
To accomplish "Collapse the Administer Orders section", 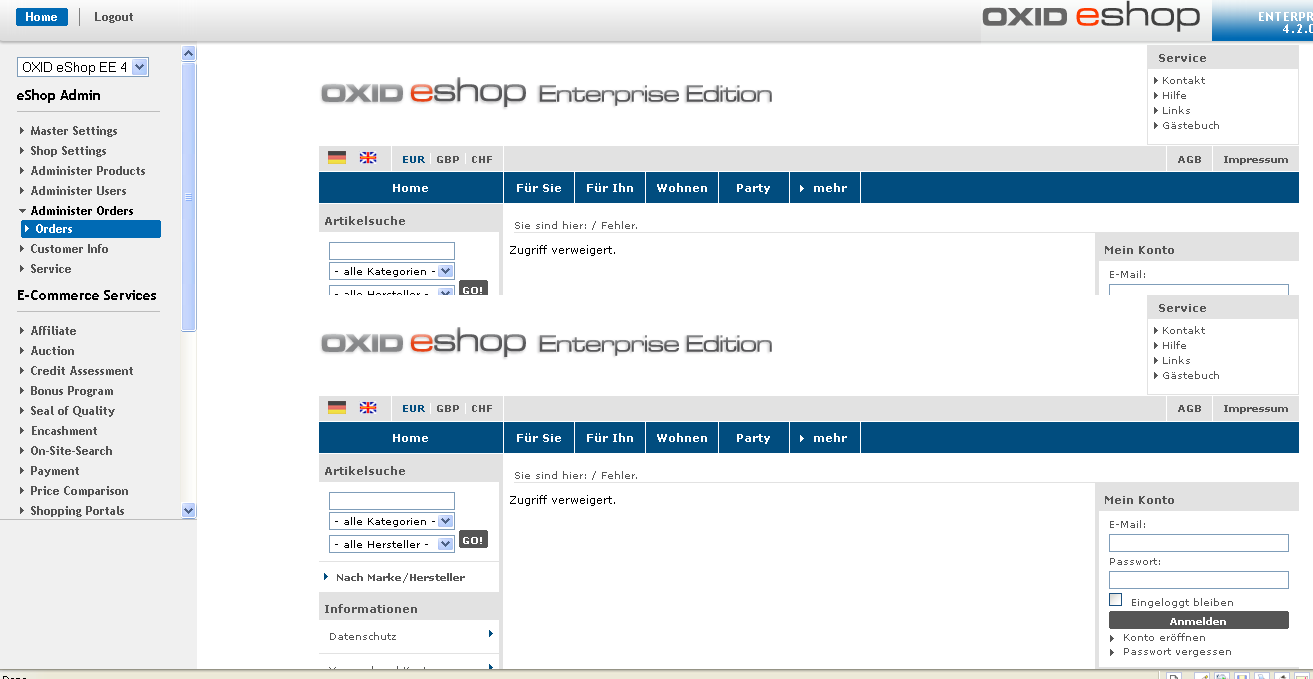I will [81, 211].
